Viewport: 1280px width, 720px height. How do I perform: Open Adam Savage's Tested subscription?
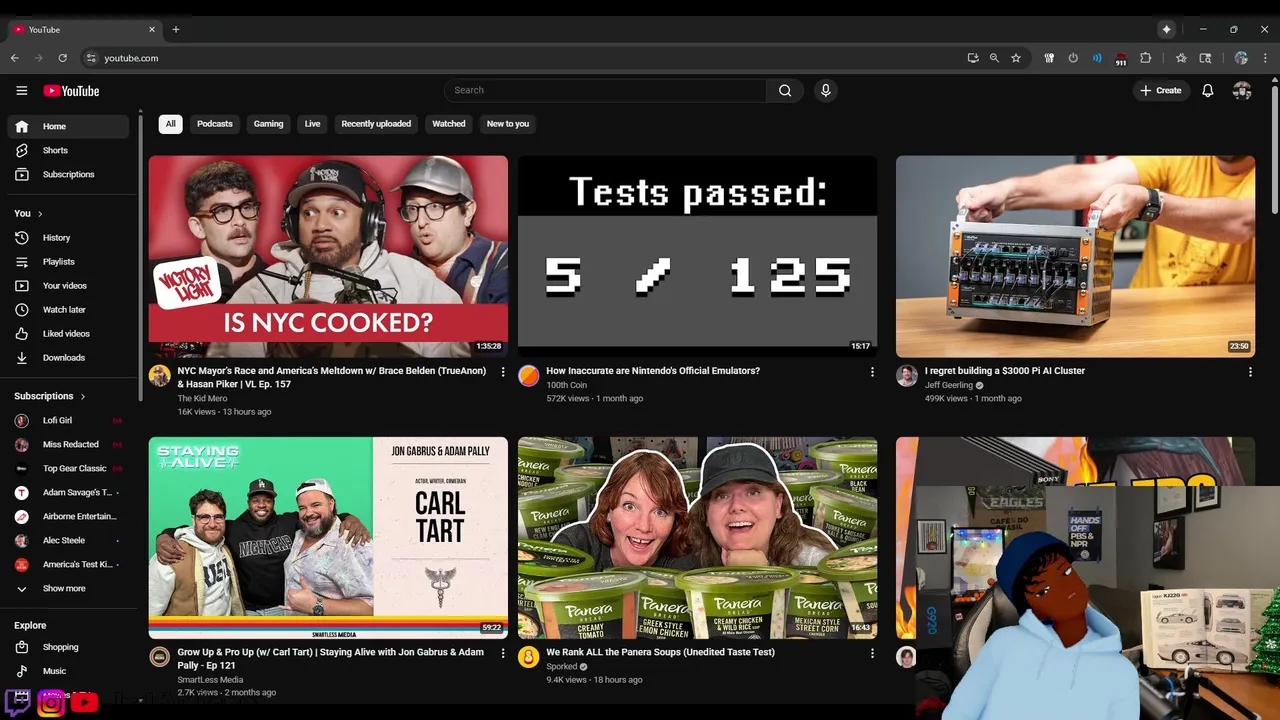coord(68,492)
